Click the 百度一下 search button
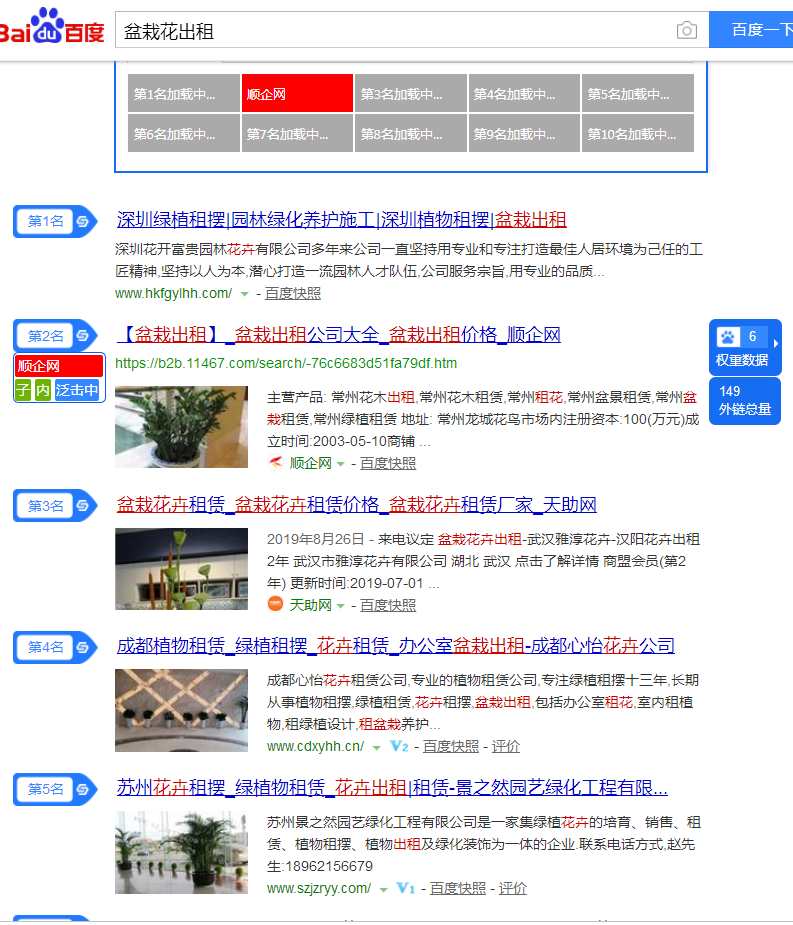 click(751, 29)
